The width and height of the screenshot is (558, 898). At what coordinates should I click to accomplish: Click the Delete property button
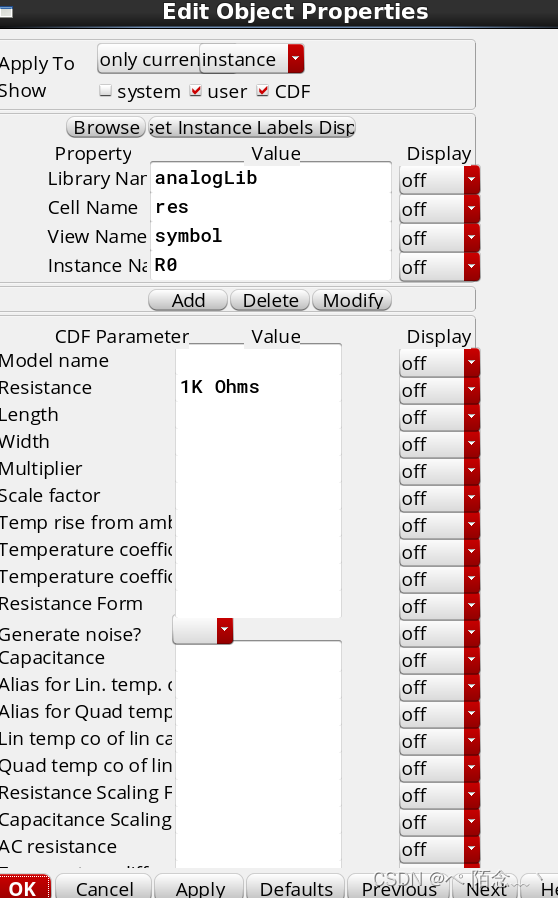(x=270, y=300)
